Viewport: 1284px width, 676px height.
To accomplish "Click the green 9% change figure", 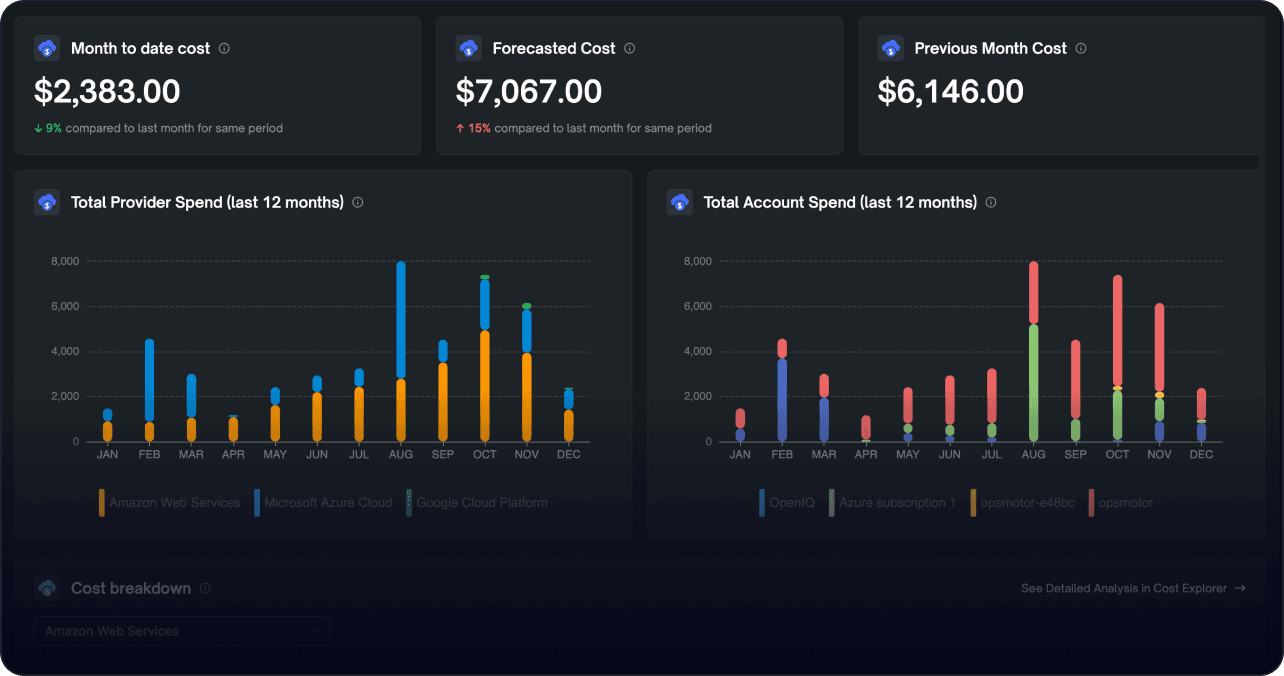I will 49,128.
